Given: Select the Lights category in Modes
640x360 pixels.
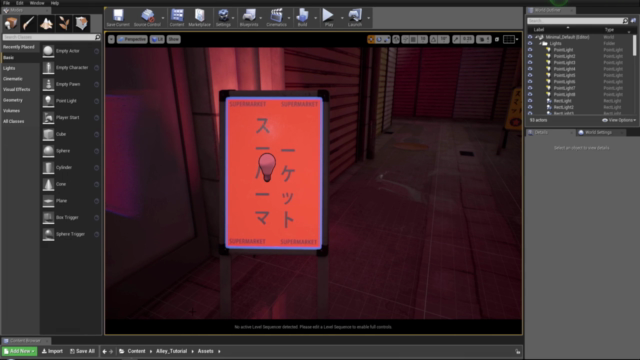Looking at the screenshot, I should pos(9,68).
